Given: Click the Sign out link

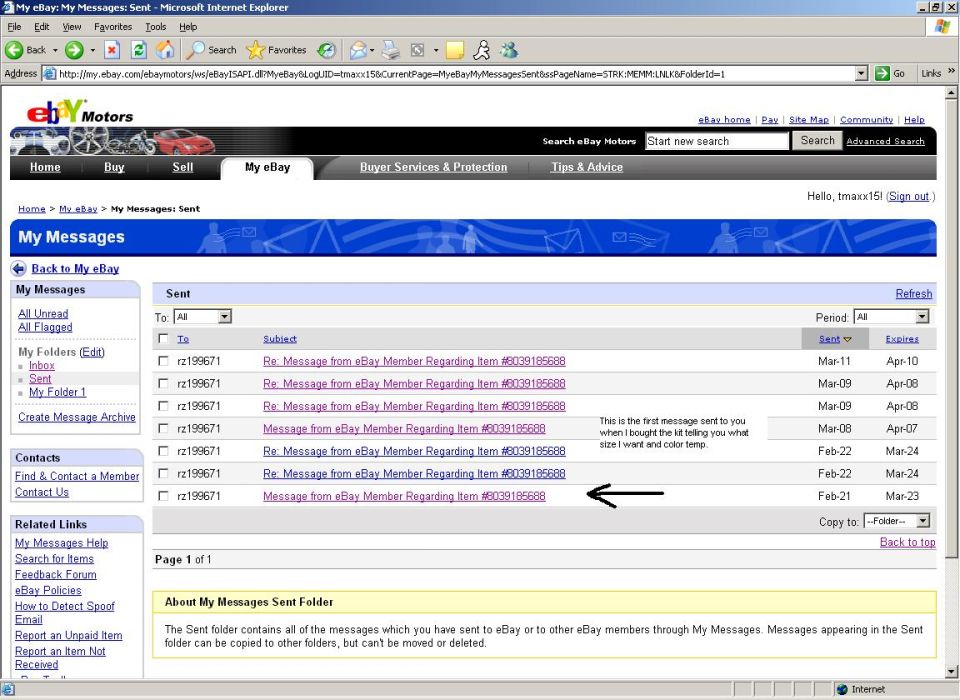Looking at the screenshot, I should (x=909, y=196).
